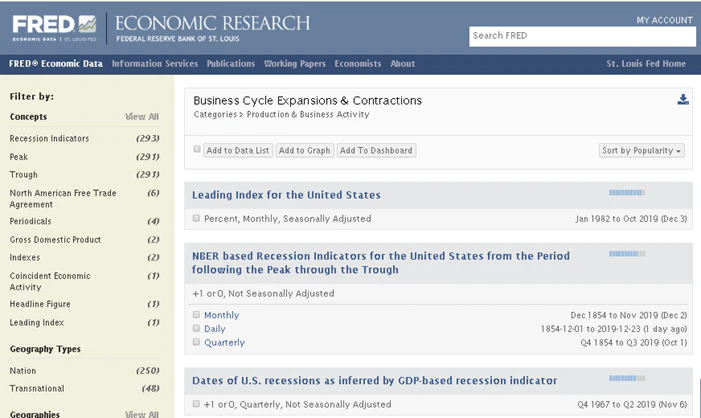Check the +1 or 0, Quarterly series checkbox
This screenshot has height=418, width=701.
point(196,404)
